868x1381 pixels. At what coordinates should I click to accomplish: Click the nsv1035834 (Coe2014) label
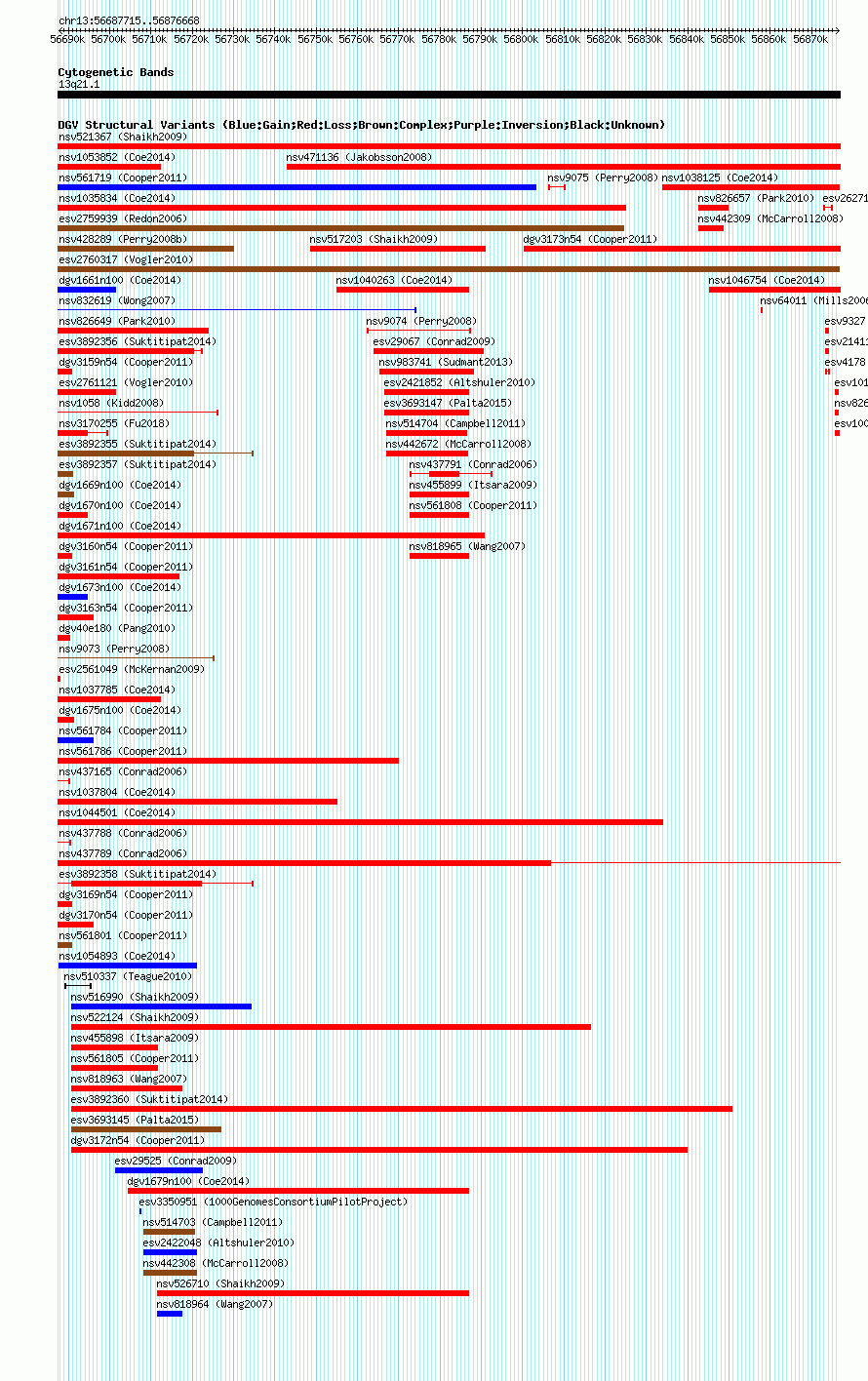pyautogui.click(x=117, y=198)
